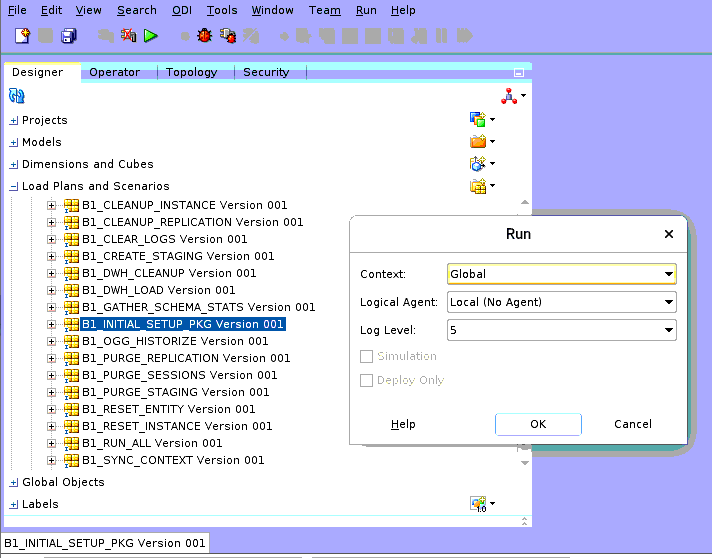712x558 pixels.
Task: Open the Labels icon menu
Action: (x=482, y=504)
